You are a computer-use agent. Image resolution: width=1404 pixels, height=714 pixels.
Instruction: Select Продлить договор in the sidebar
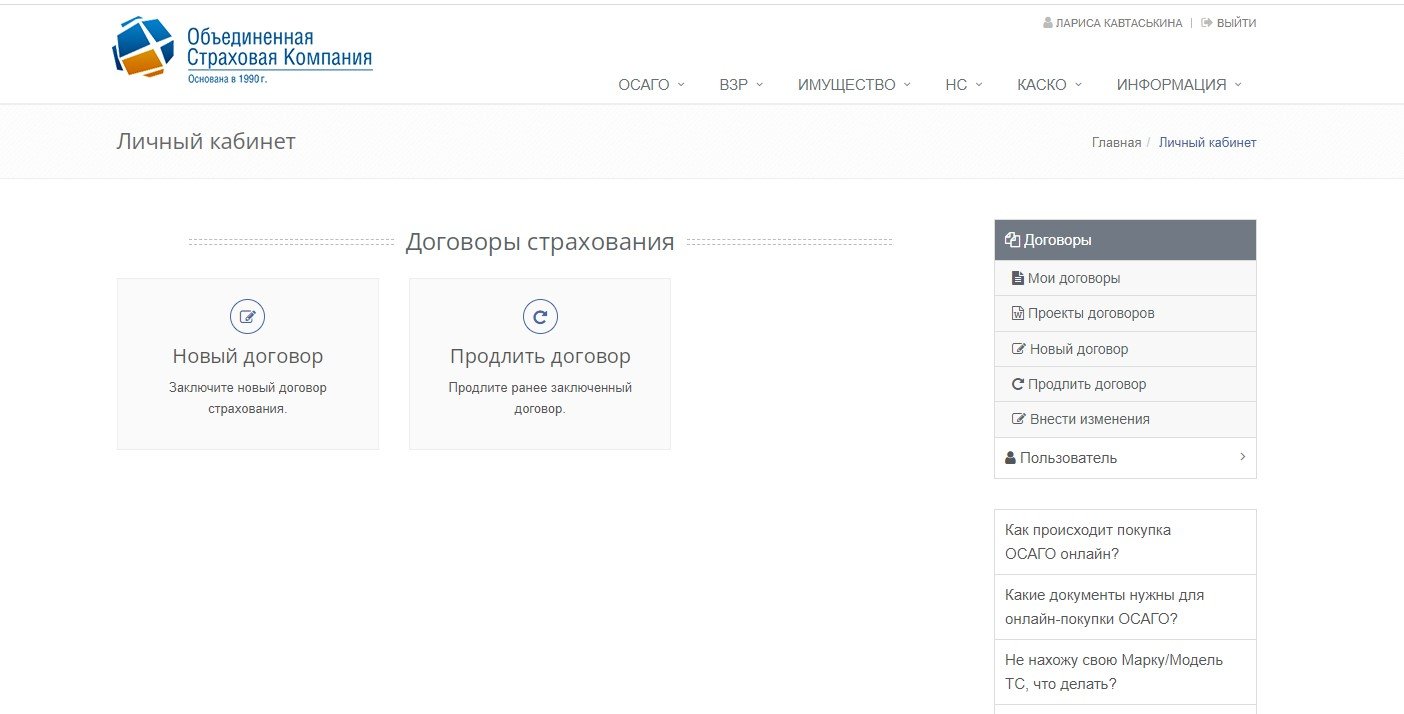tap(1086, 385)
